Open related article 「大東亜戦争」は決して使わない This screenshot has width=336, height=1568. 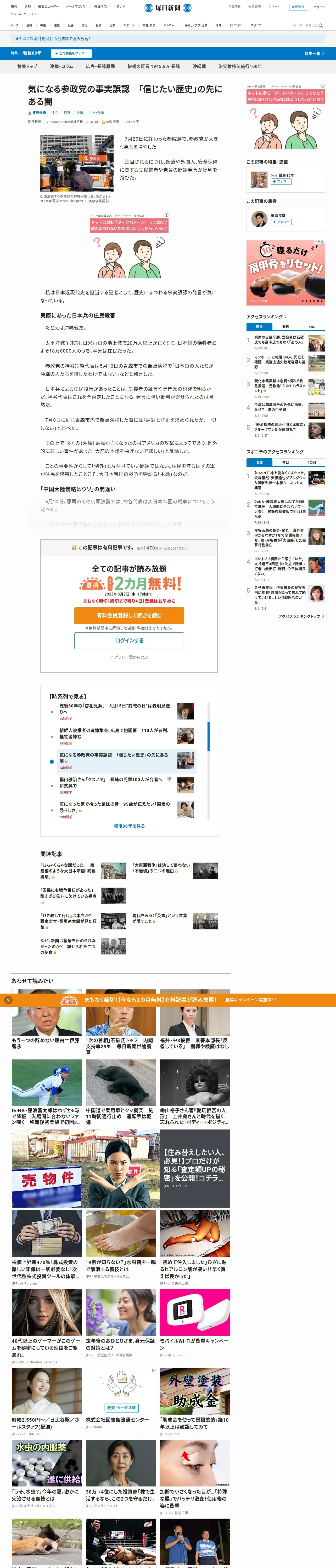tap(161, 867)
